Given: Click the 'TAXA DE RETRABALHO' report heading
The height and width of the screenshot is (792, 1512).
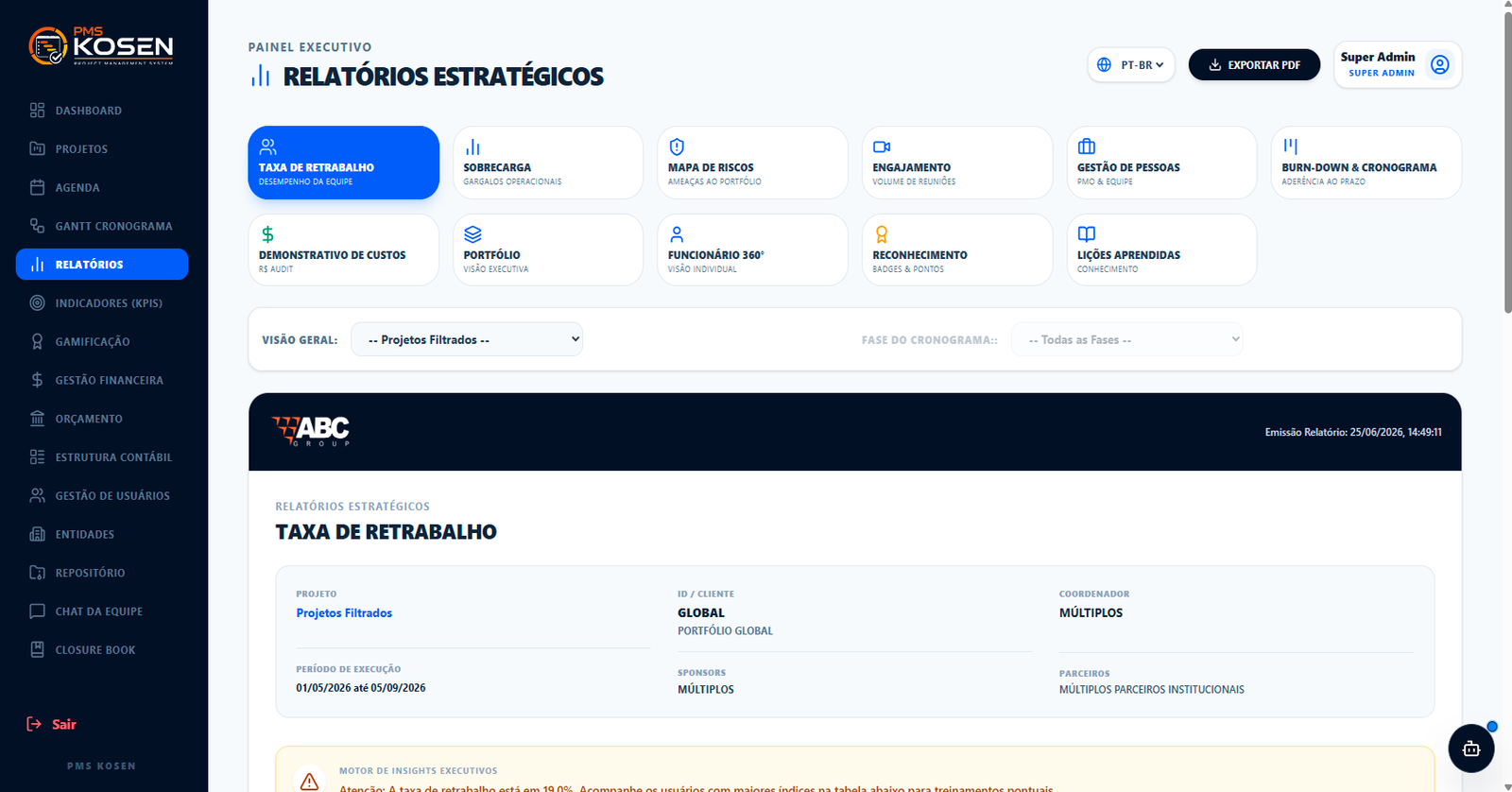Looking at the screenshot, I should point(386,532).
